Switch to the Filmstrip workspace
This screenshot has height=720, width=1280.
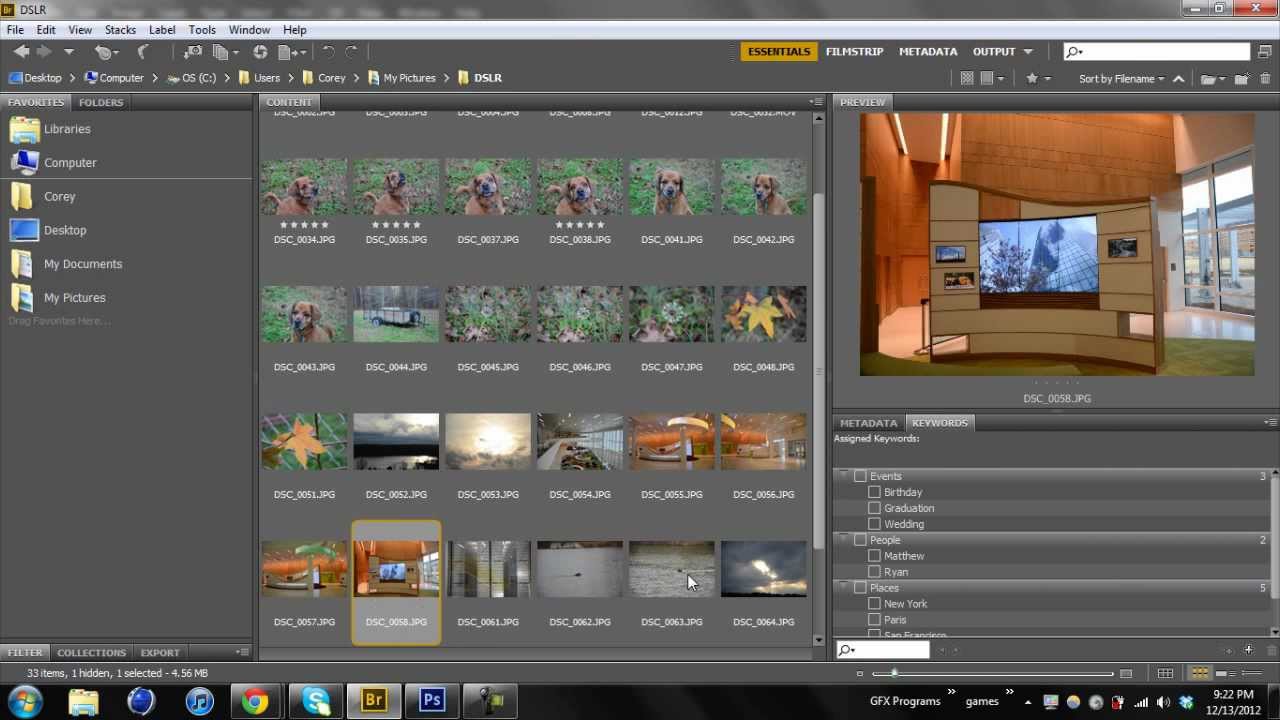[854, 52]
